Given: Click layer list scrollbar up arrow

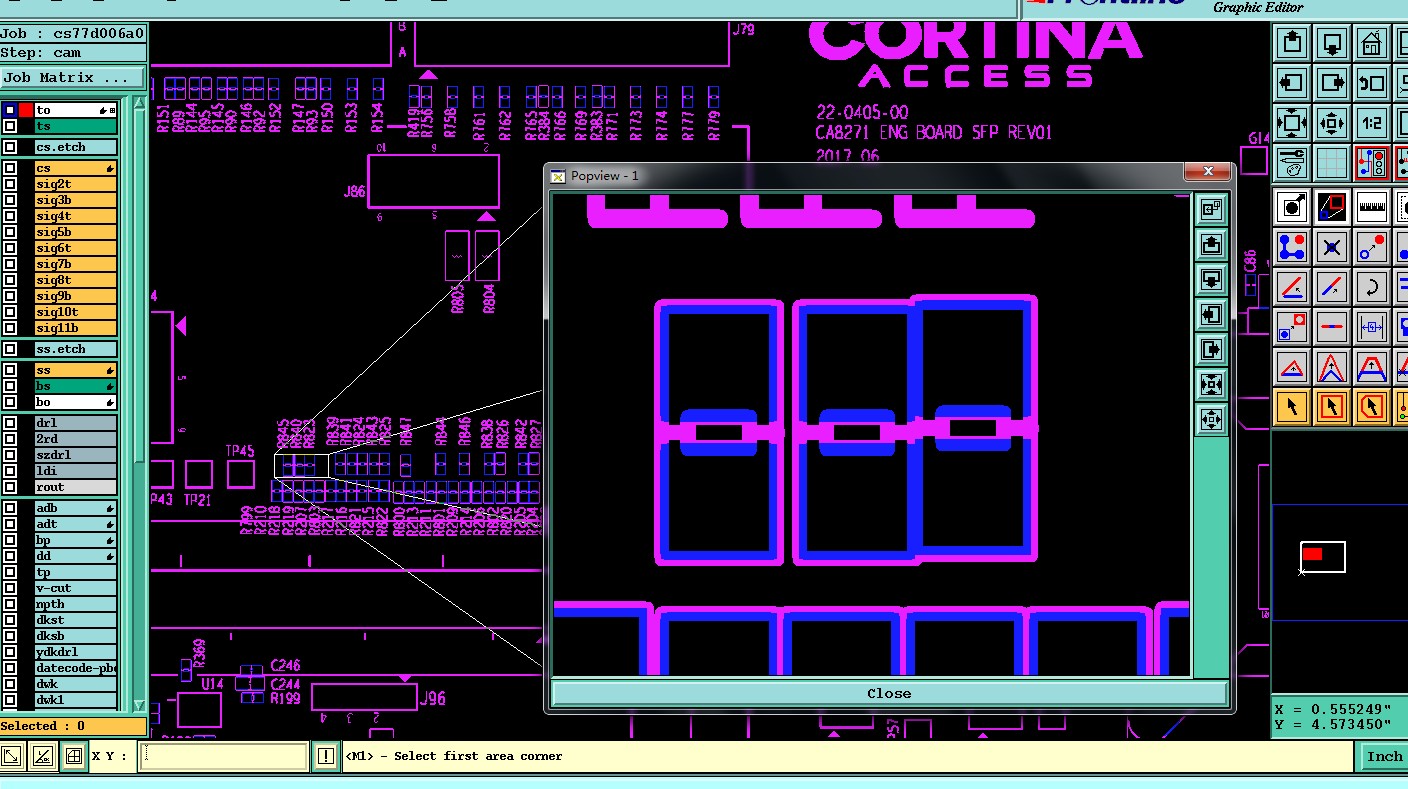Looking at the screenshot, I should pos(139,105).
